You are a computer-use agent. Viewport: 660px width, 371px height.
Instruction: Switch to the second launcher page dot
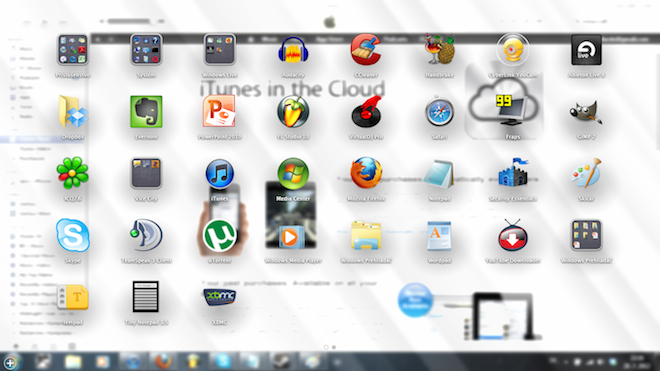click(x=334, y=347)
